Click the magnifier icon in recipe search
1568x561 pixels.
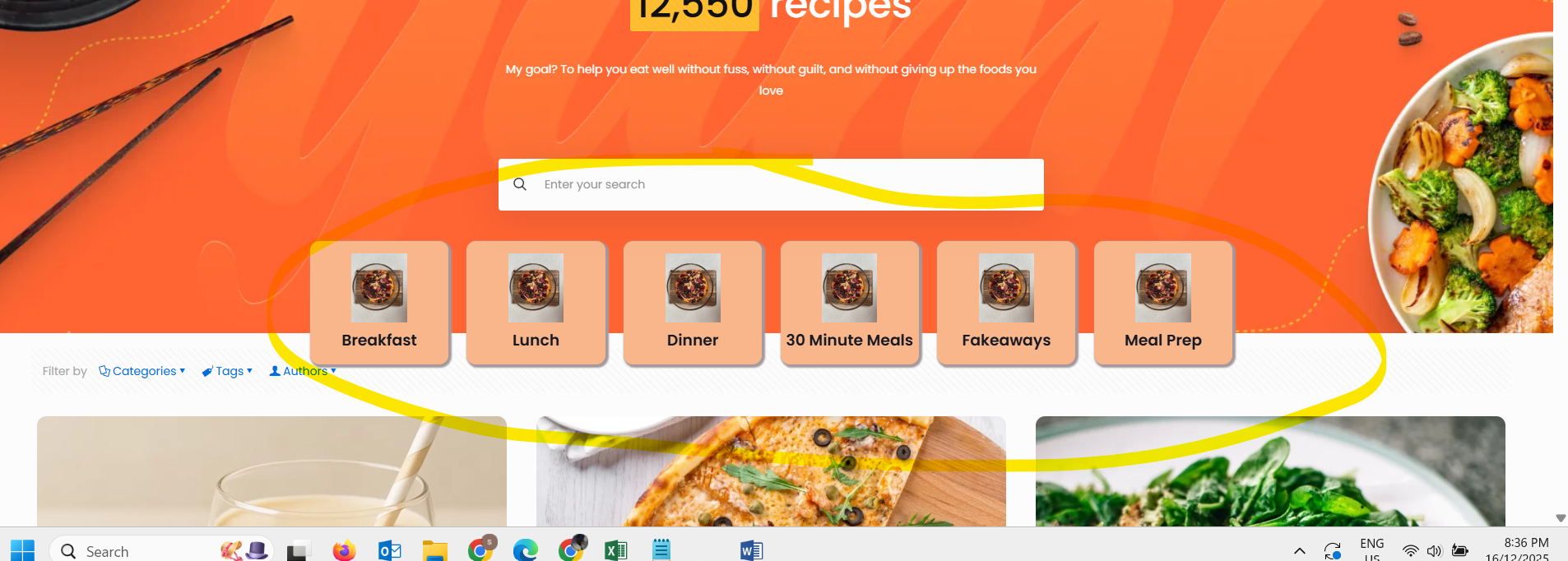[x=520, y=184]
